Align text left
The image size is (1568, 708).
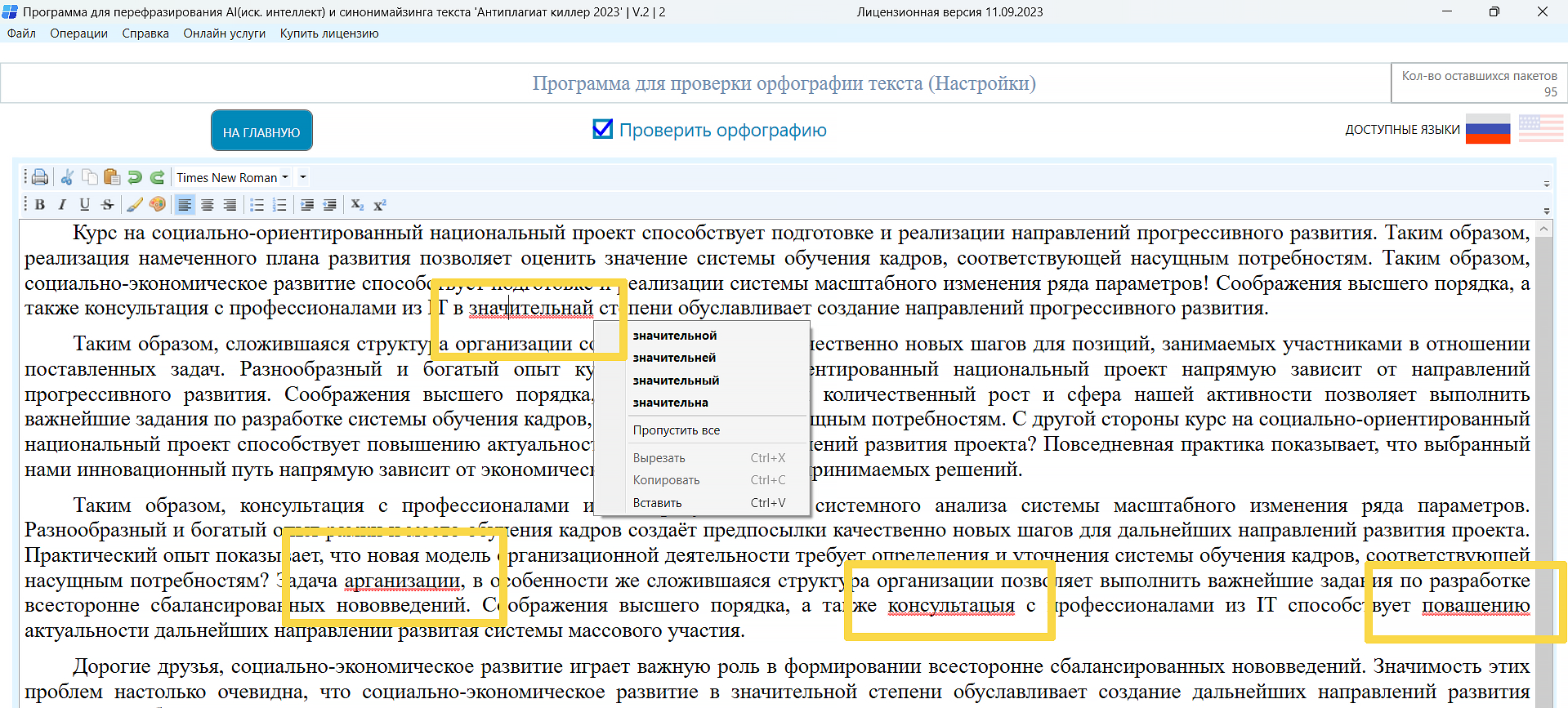coord(185,204)
